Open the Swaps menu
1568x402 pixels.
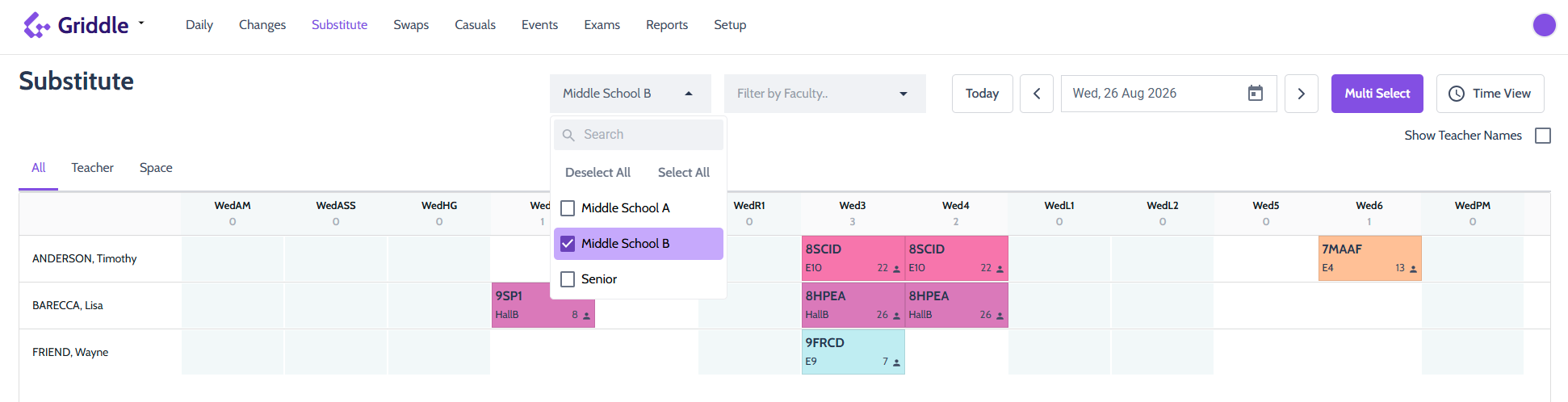411,25
